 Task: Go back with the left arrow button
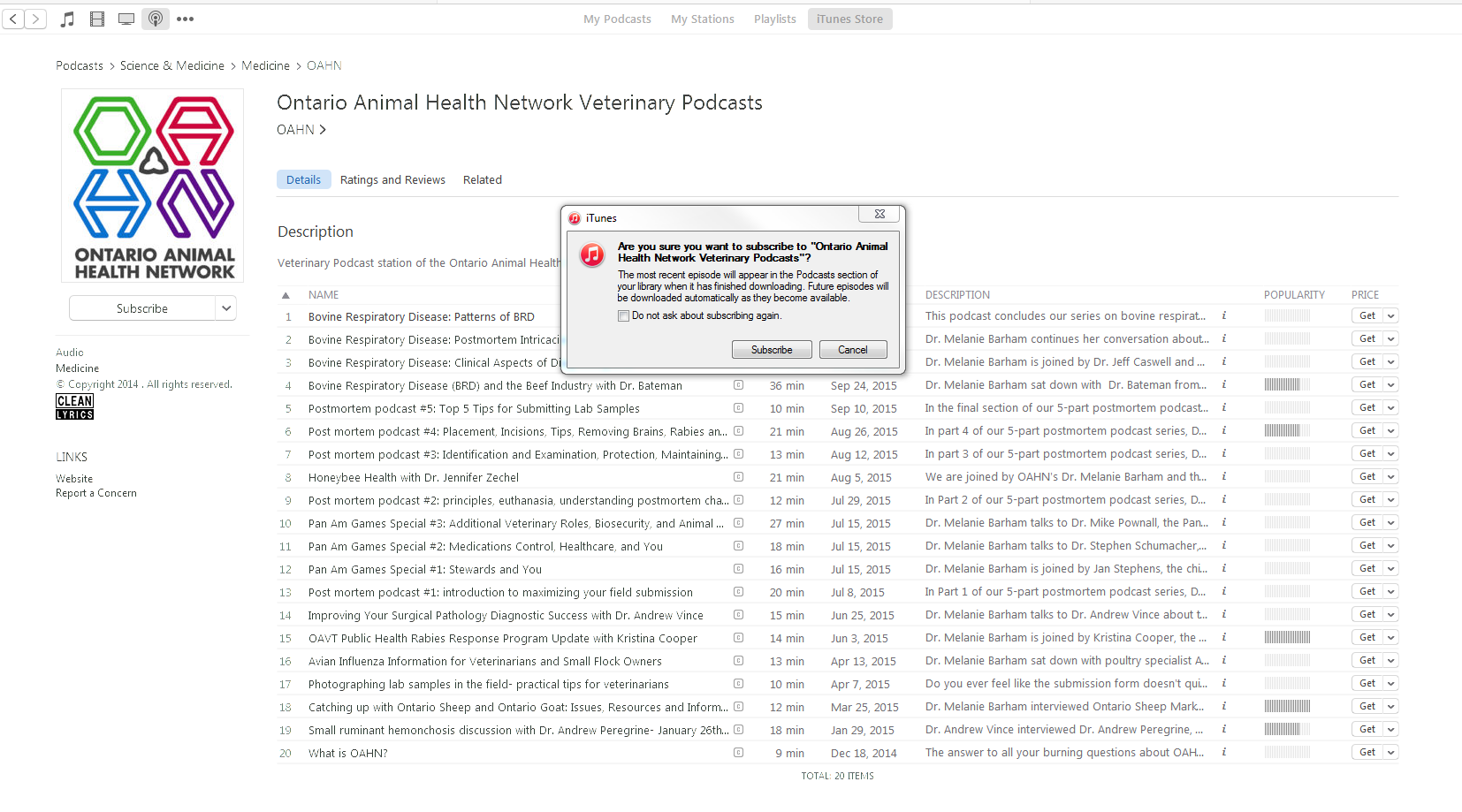[x=13, y=19]
